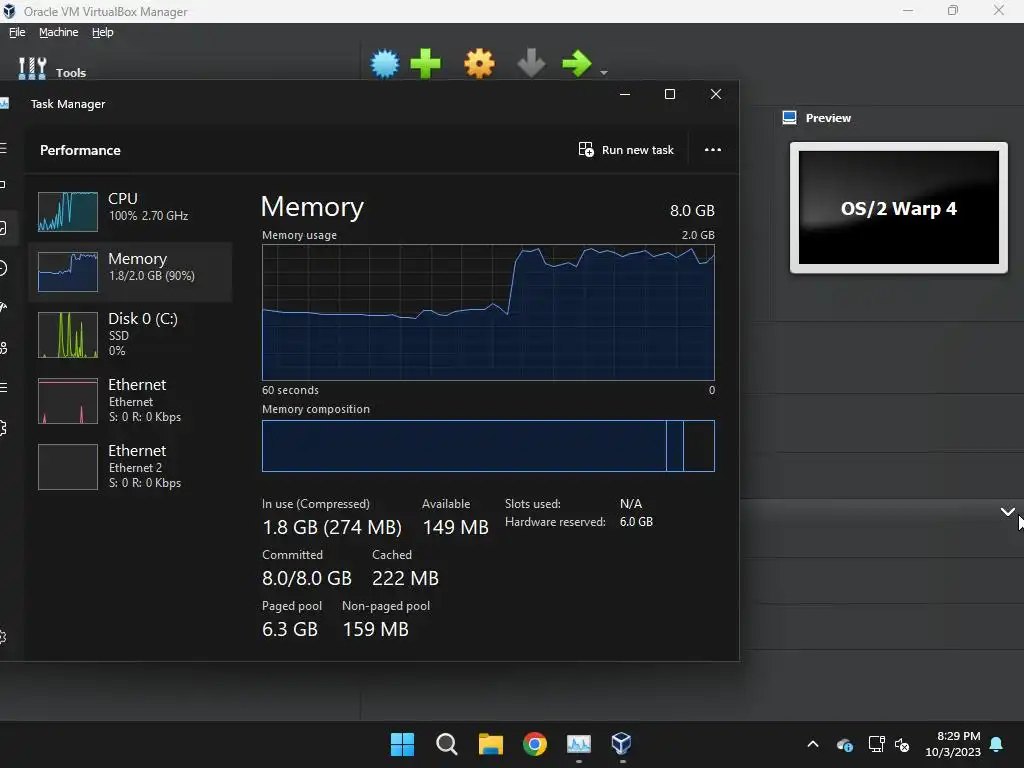Select the Ethernet 2 performance item
Image resolution: width=1024 pixels, height=768 pixels.
pos(129,466)
